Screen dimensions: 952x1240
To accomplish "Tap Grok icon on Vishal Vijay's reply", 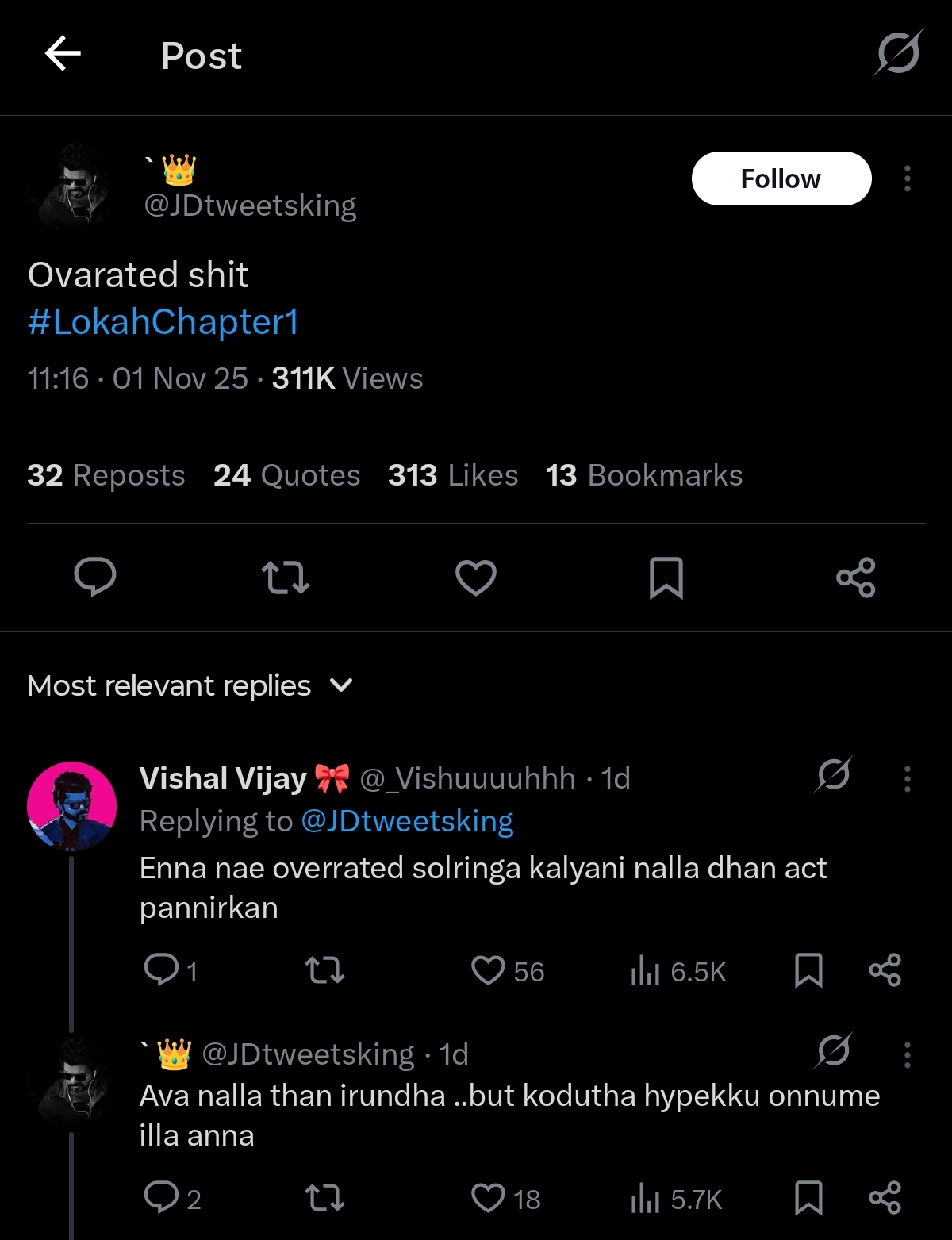I will tap(833, 775).
